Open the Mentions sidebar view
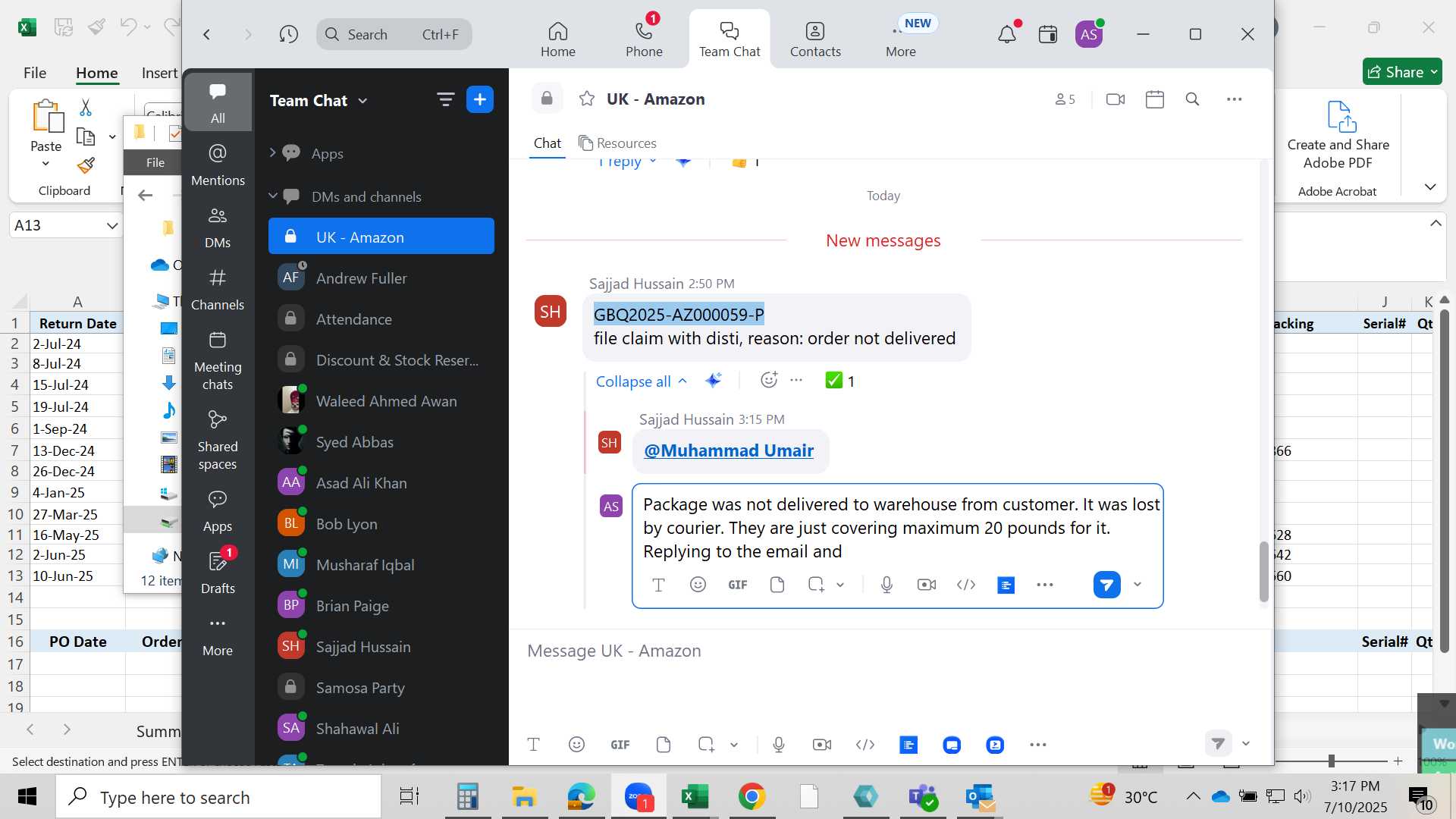The image size is (1456, 819). (x=218, y=165)
